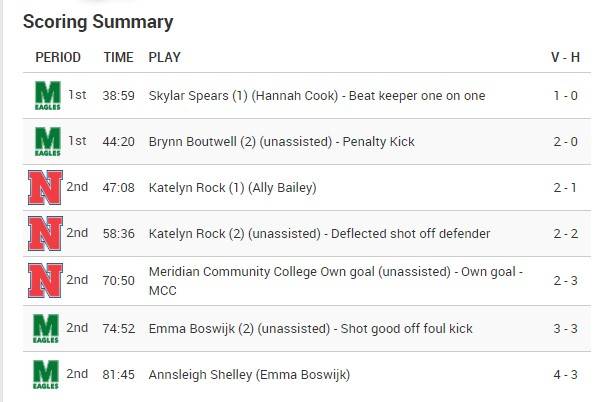
Task: Click the PERIOD column header
Action: click(x=58, y=57)
